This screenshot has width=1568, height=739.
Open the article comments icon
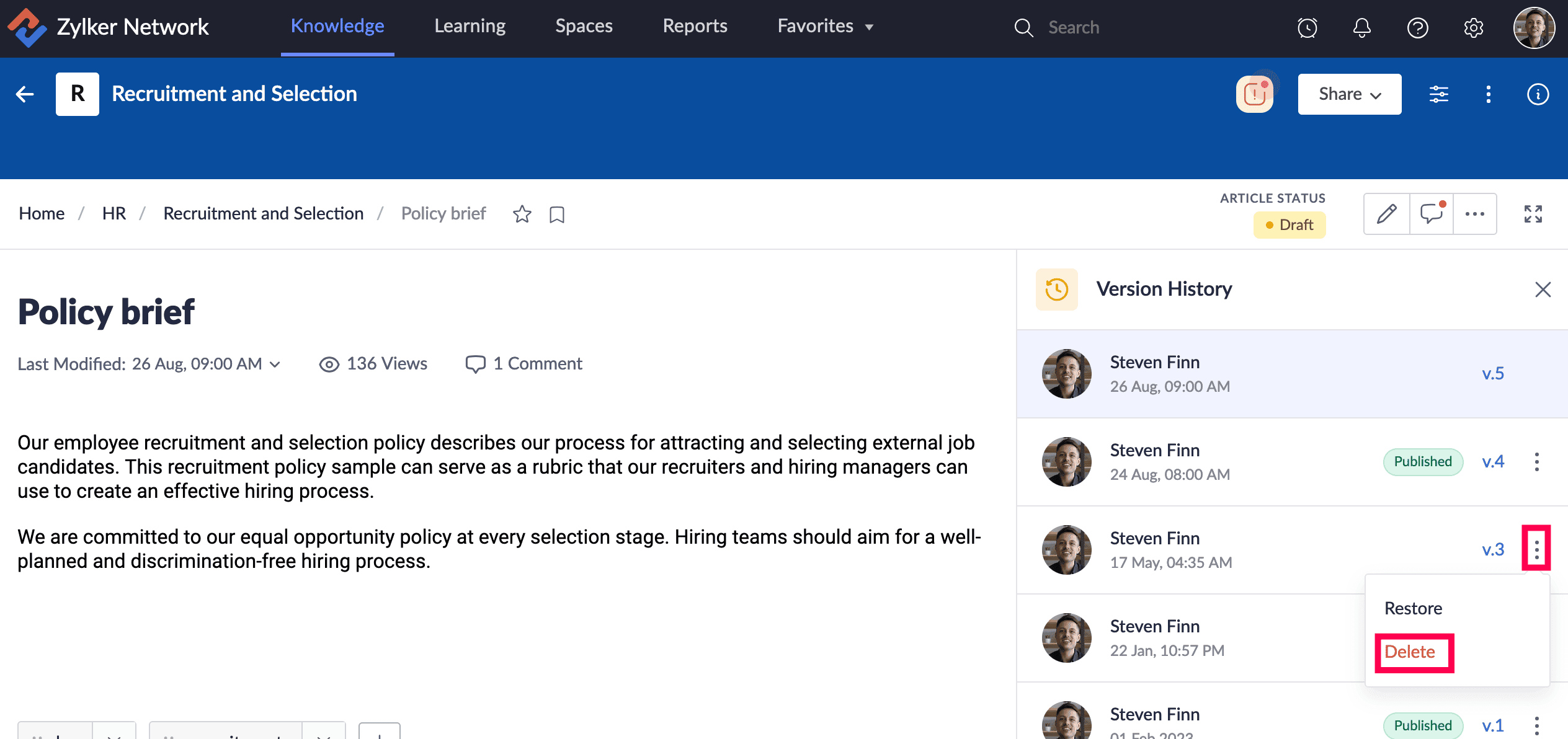click(1432, 214)
